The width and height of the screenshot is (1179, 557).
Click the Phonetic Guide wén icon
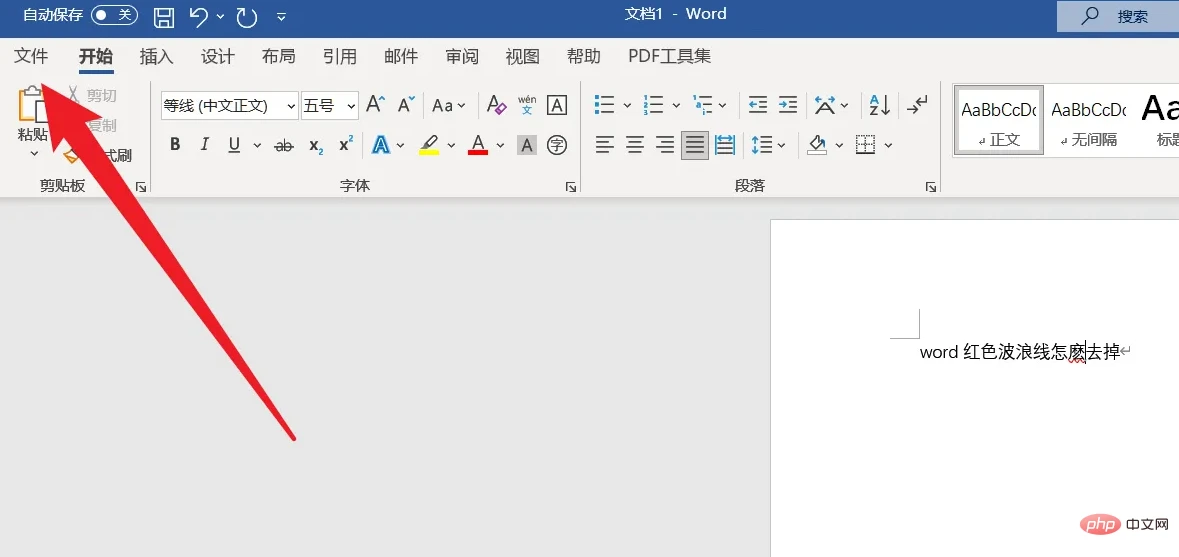coord(527,105)
